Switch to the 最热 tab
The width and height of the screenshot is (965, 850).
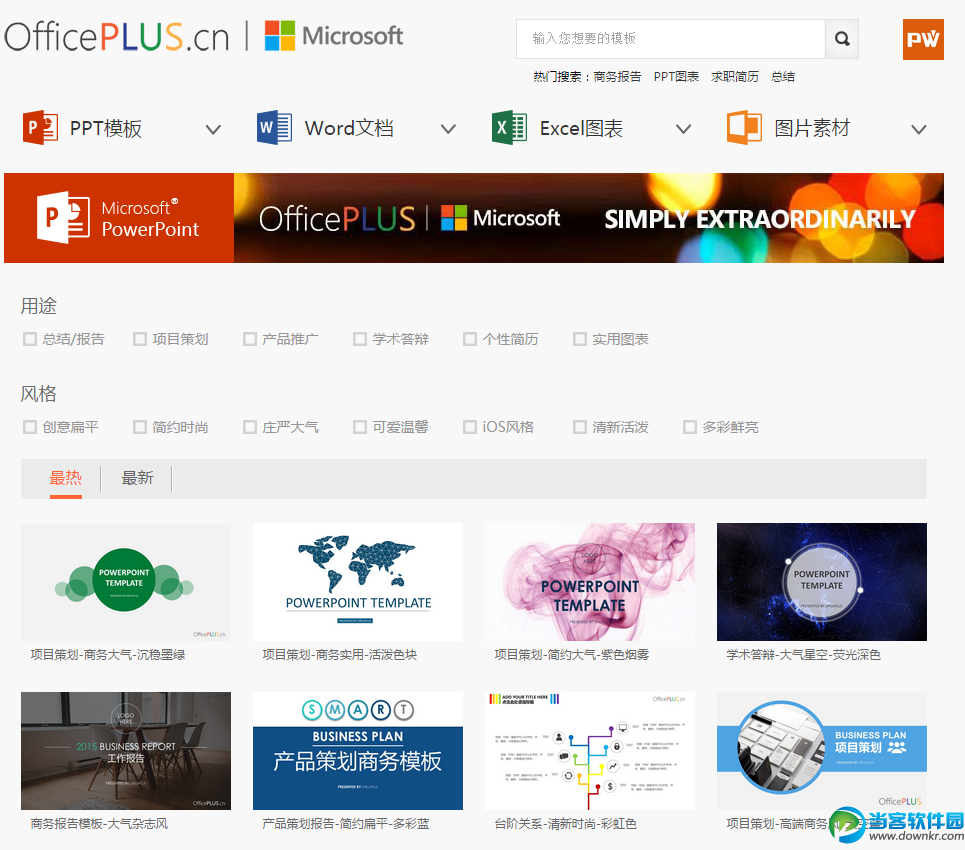click(66, 478)
